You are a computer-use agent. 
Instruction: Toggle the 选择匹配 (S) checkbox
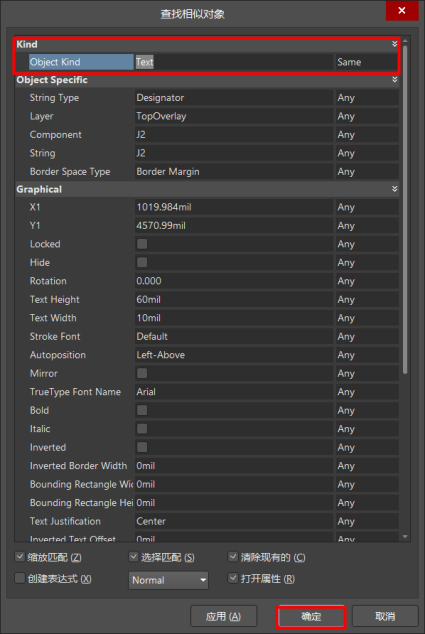click(133, 557)
